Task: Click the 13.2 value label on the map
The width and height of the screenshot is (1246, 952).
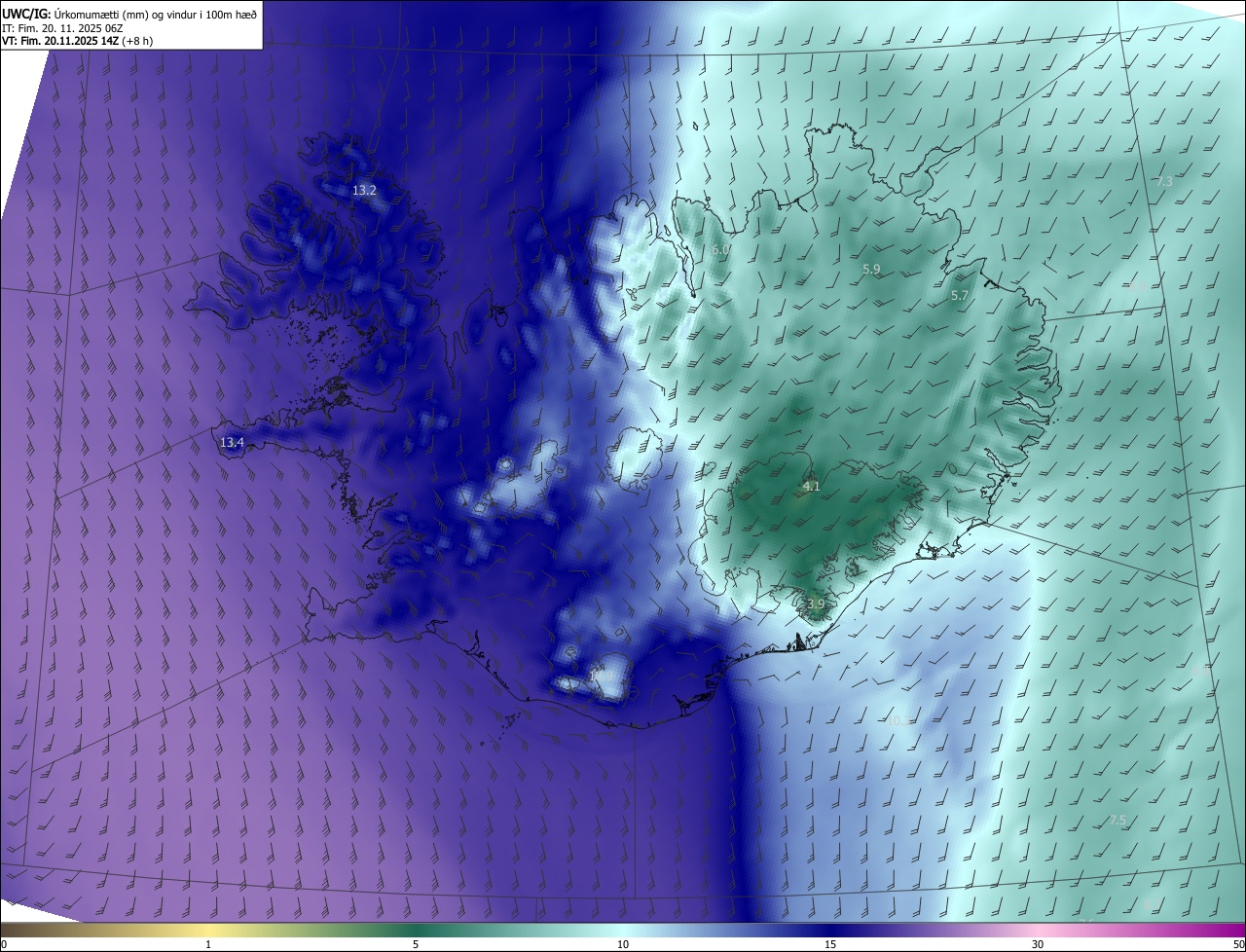Action: [x=364, y=191]
